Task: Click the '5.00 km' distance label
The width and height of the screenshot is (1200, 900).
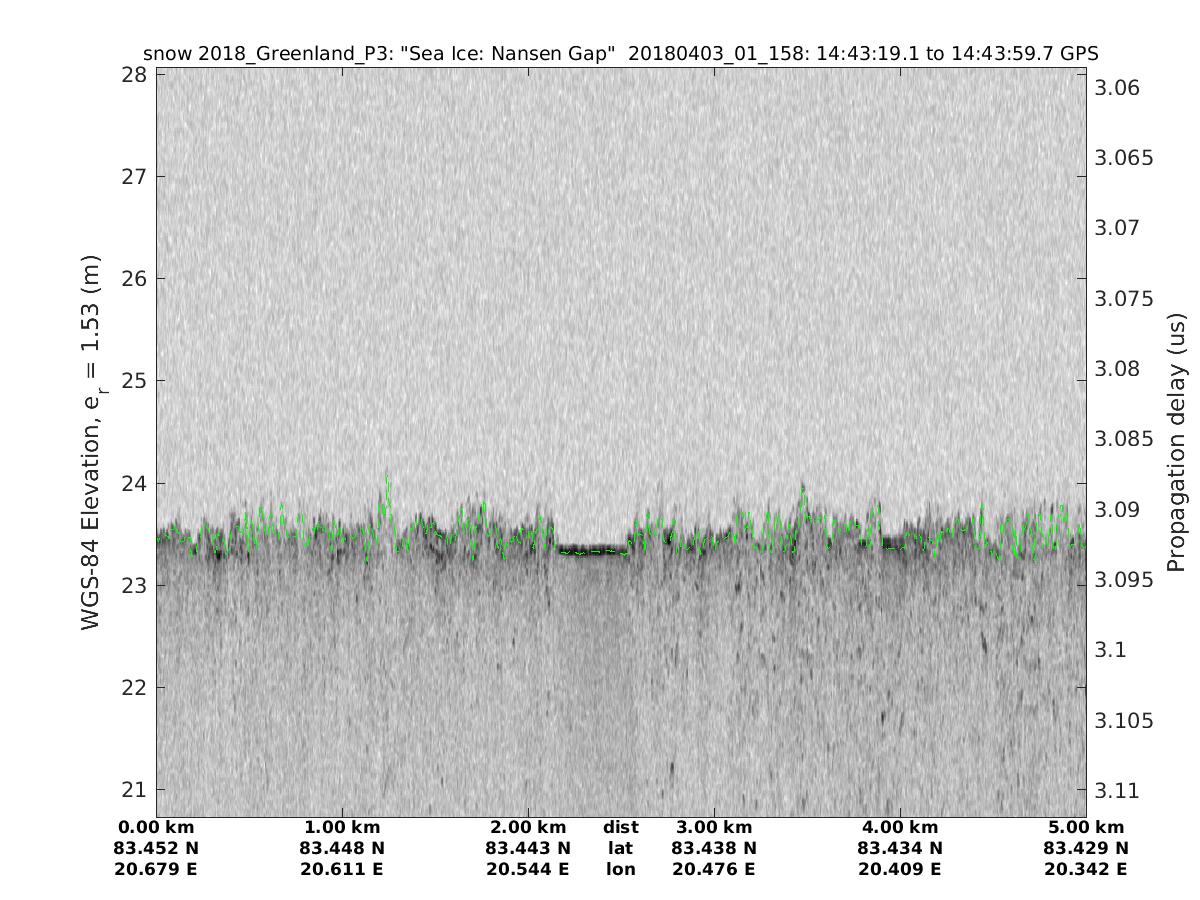Action: pyautogui.click(x=1086, y=827)
